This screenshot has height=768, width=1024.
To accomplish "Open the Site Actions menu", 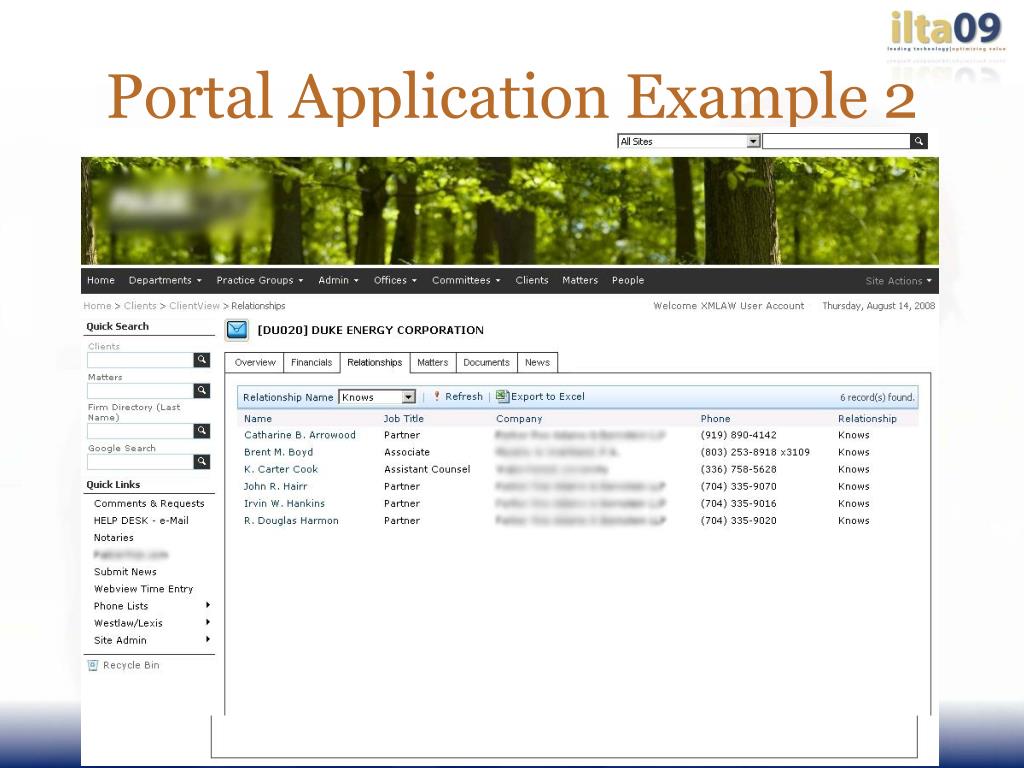I will 899,281.
